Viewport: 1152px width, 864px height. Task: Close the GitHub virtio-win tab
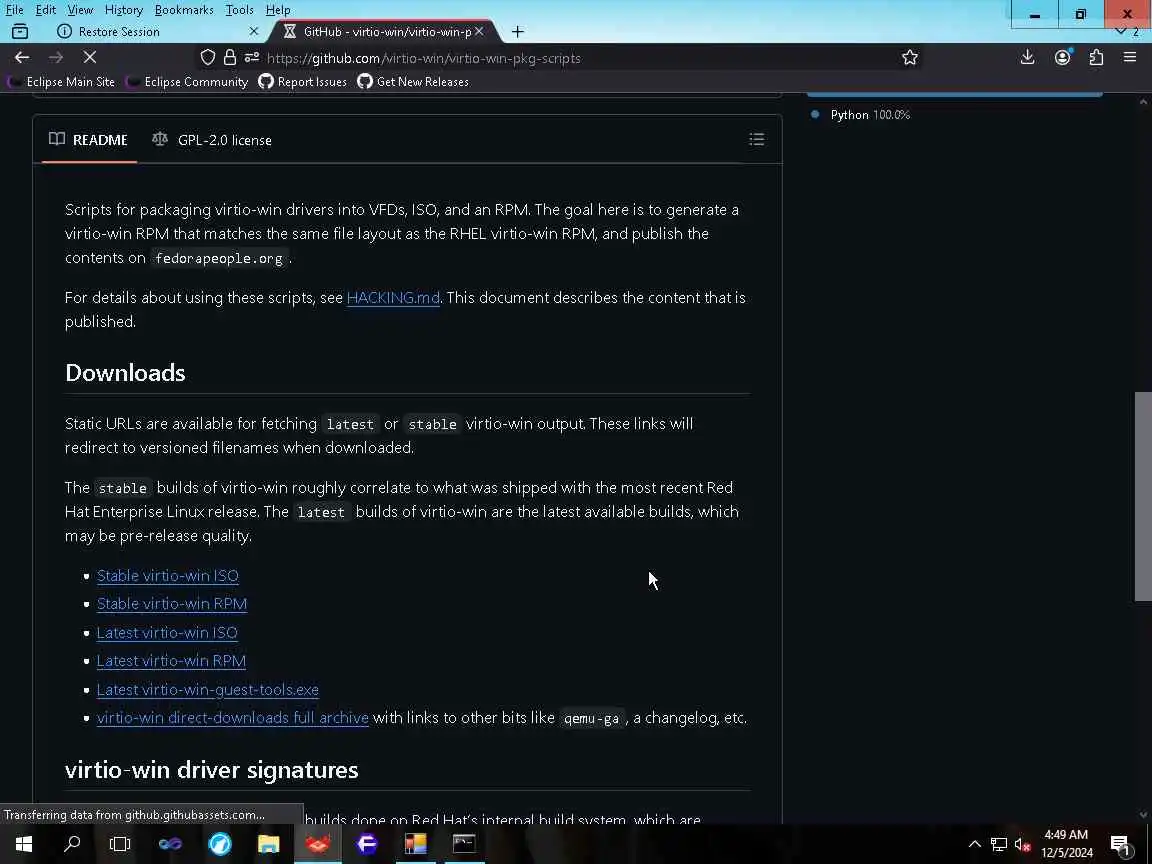point(479,32)
